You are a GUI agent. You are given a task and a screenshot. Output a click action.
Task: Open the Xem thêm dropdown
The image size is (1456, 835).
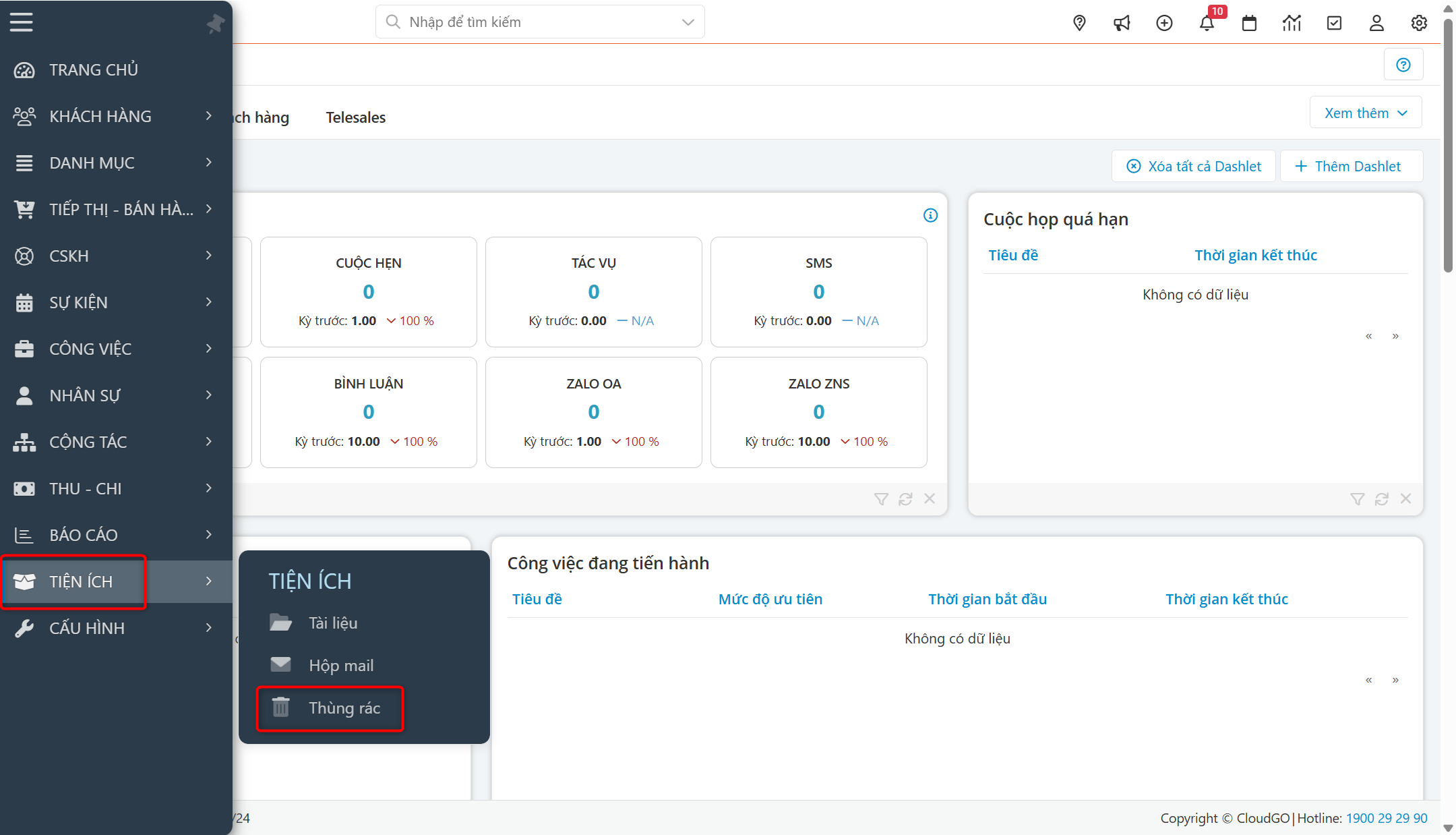(x=1366, y=113)
